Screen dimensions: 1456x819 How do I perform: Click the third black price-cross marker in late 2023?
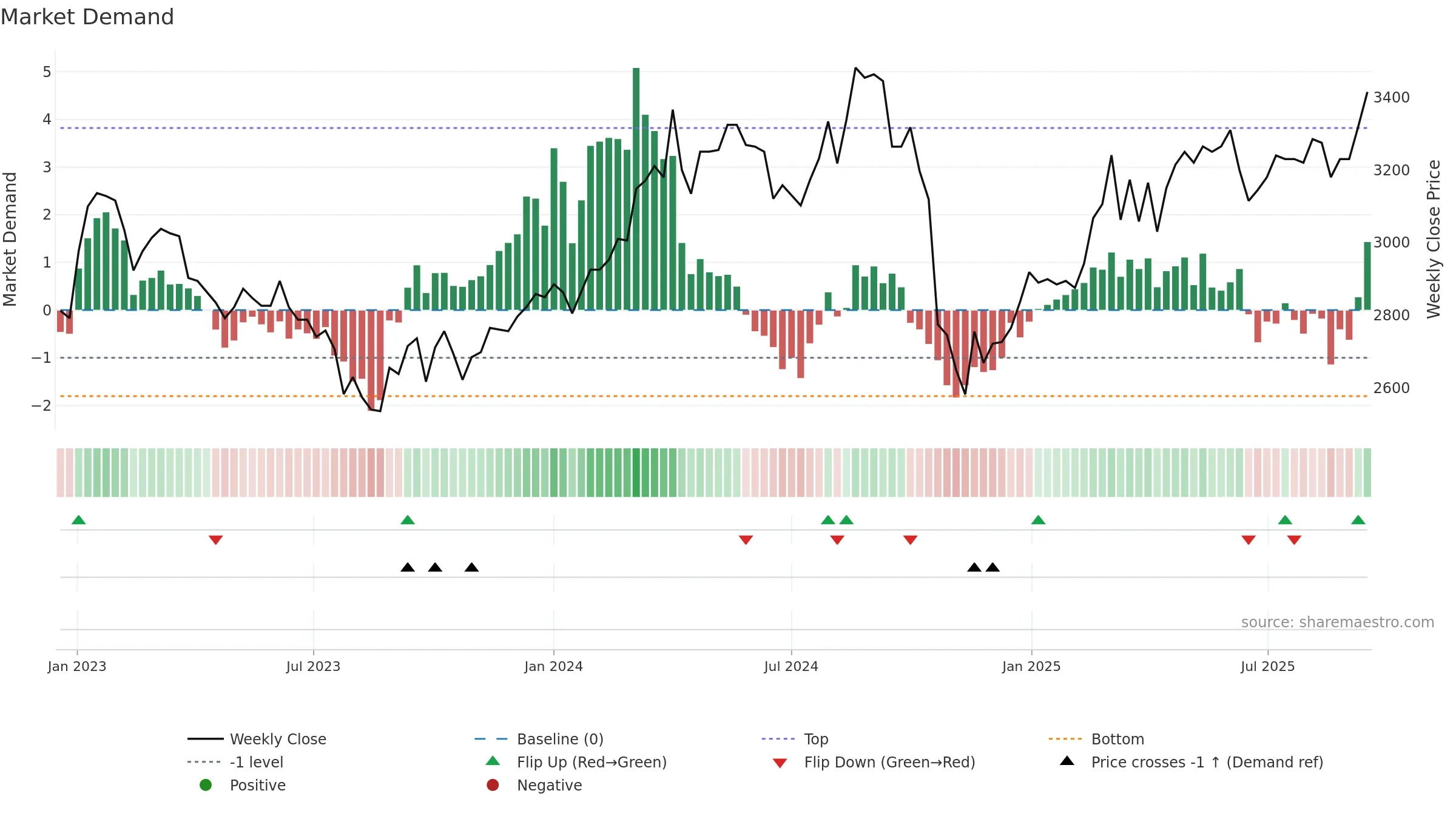471,567
